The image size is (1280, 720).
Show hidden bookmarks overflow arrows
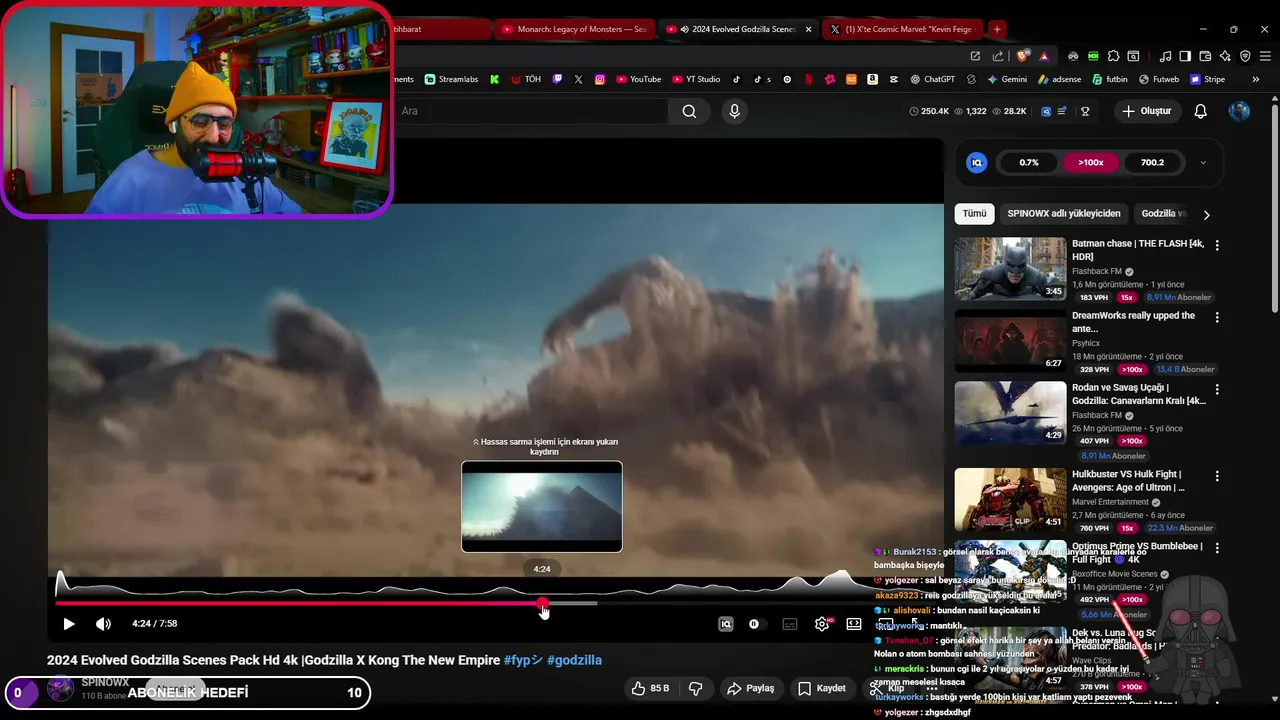1256,79
